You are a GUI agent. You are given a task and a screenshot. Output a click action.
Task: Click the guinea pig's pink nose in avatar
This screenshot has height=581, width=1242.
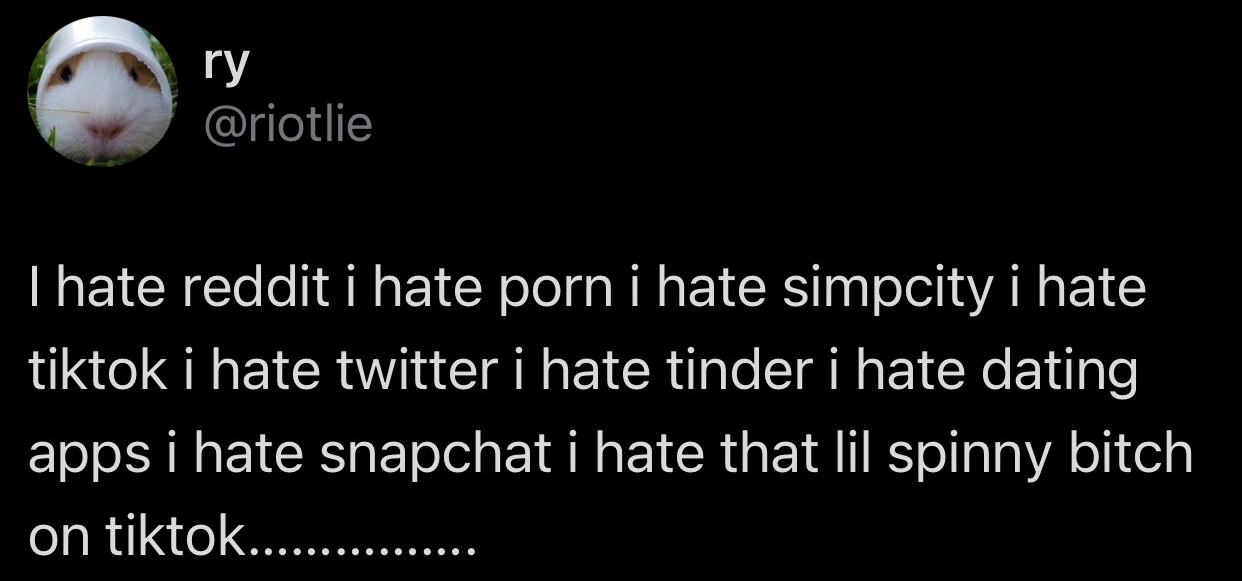click(x=106, y=131)
